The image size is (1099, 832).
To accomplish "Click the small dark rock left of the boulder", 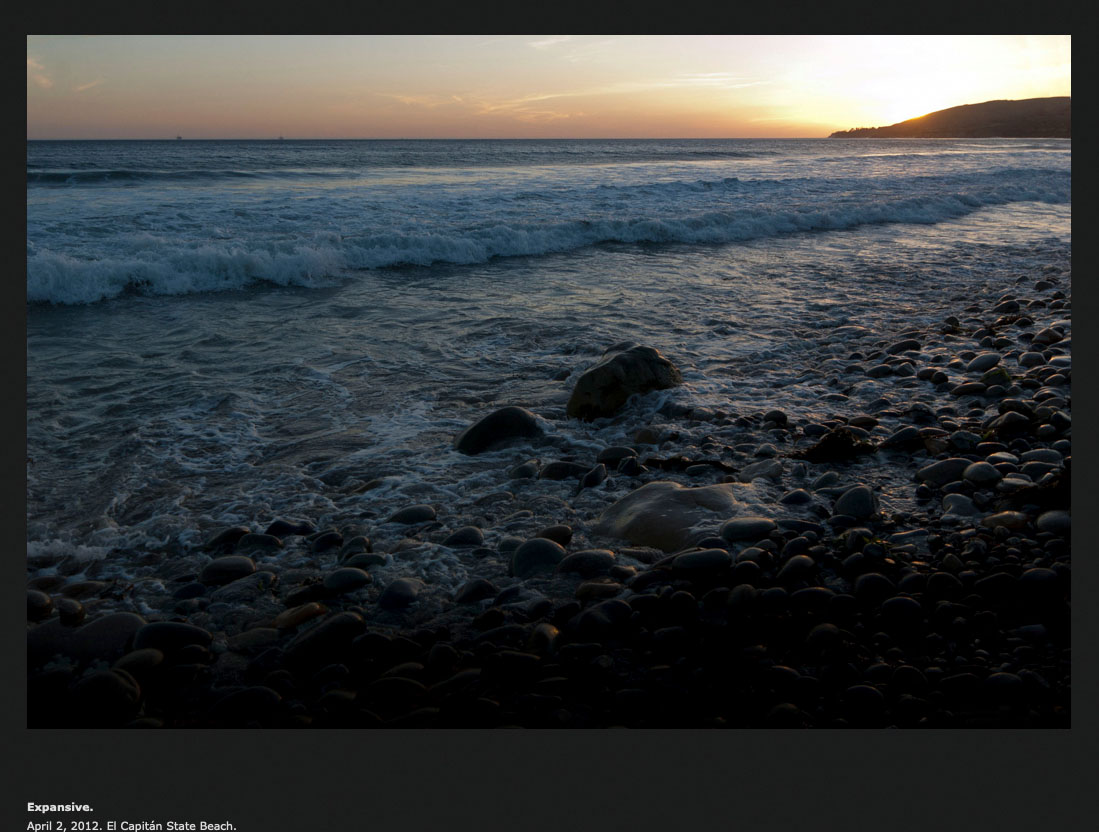I will pos(498,428).
